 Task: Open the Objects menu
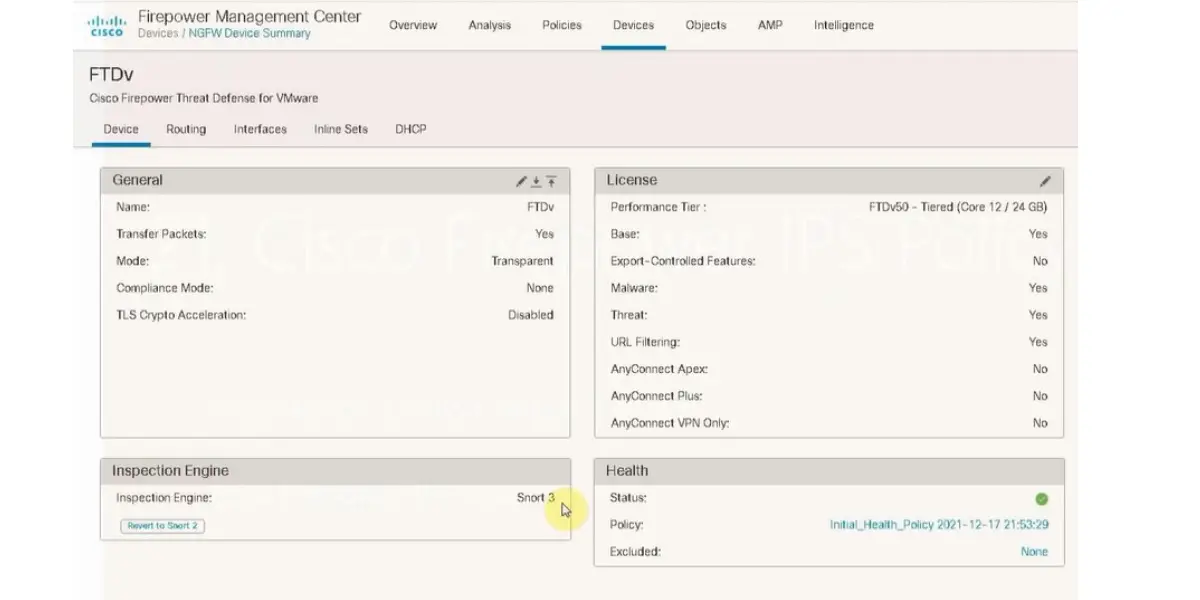coord(706,25)
